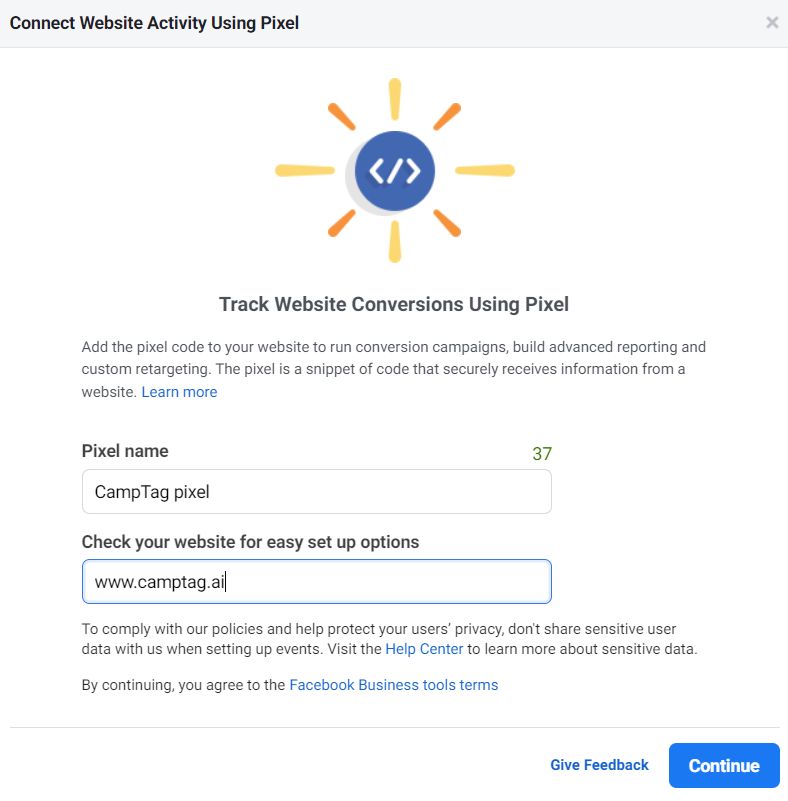Click the website URL input field

(316, 582)
